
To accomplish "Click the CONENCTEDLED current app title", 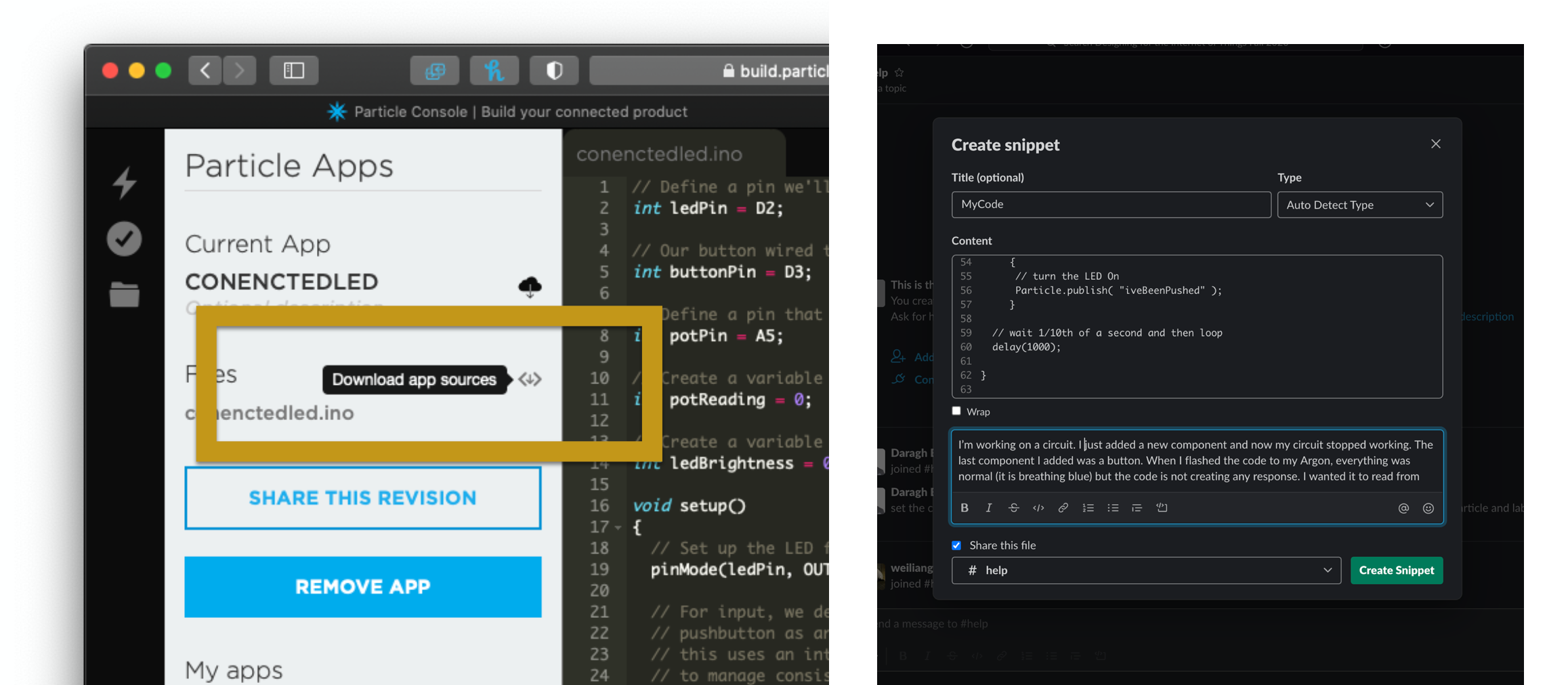I will (282, 281).
